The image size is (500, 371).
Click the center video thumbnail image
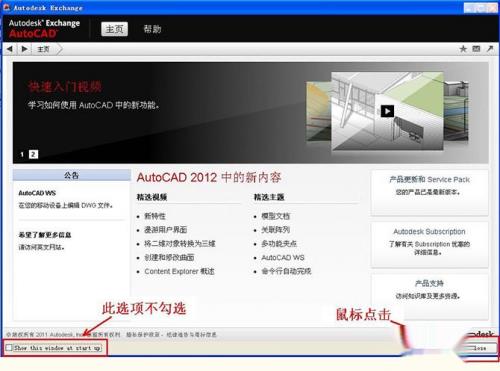(x=387, y=111)
